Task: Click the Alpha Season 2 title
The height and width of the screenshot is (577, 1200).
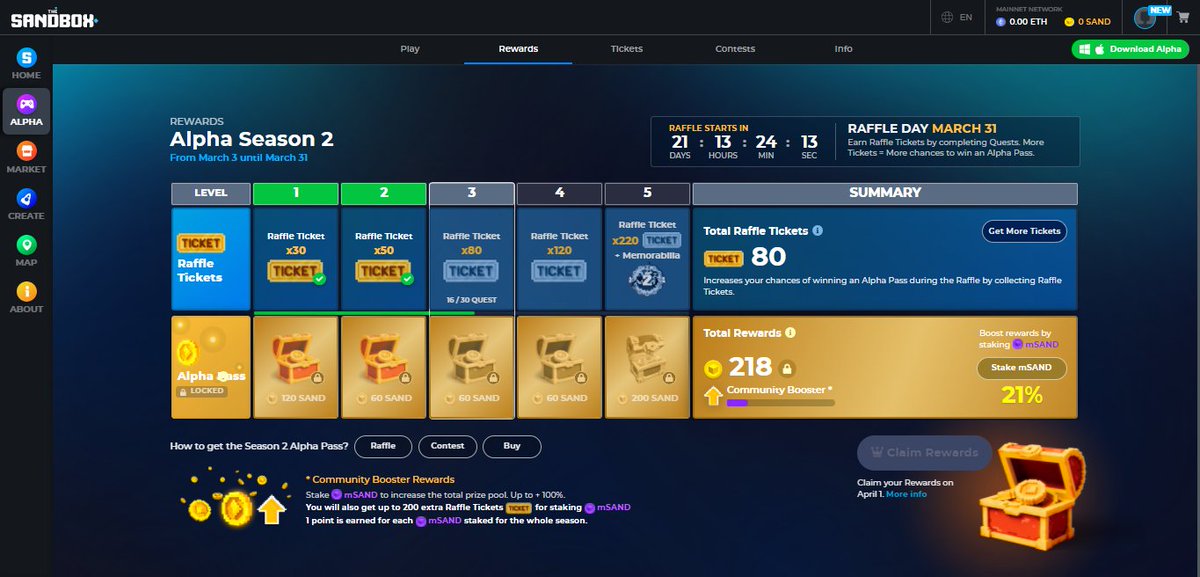Action: coord(252,139)
